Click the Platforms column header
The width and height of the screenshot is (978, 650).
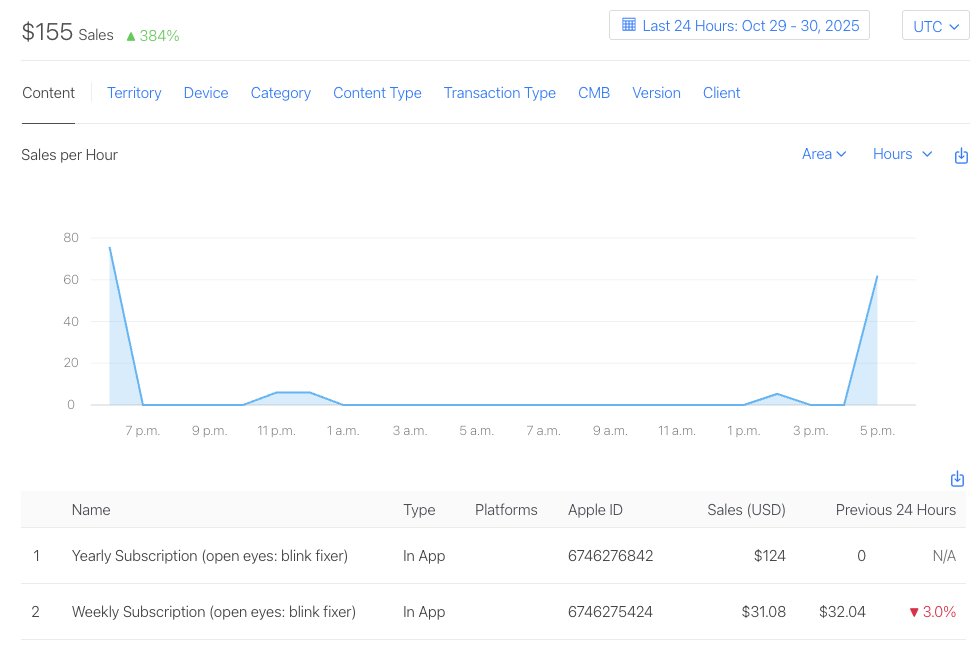point(506,510)
